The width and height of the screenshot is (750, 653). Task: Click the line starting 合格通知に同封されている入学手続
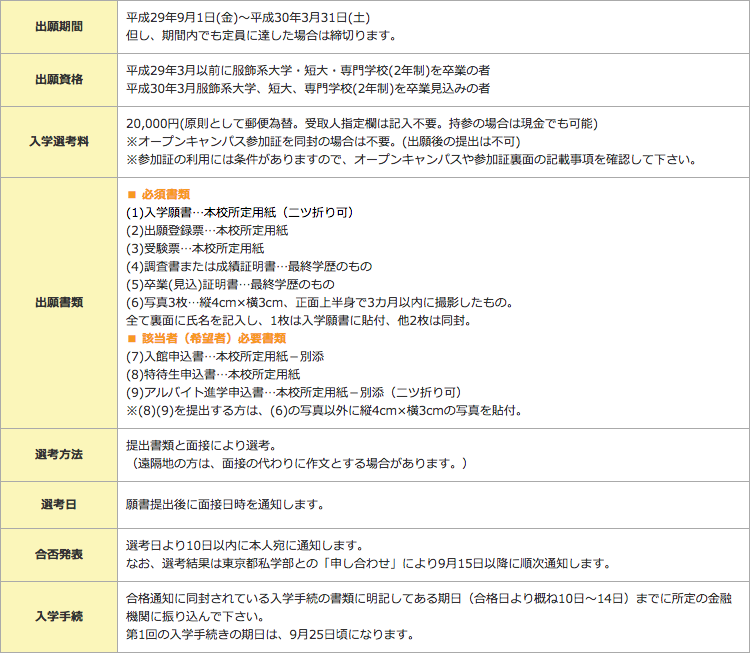(x=429, y=599)
